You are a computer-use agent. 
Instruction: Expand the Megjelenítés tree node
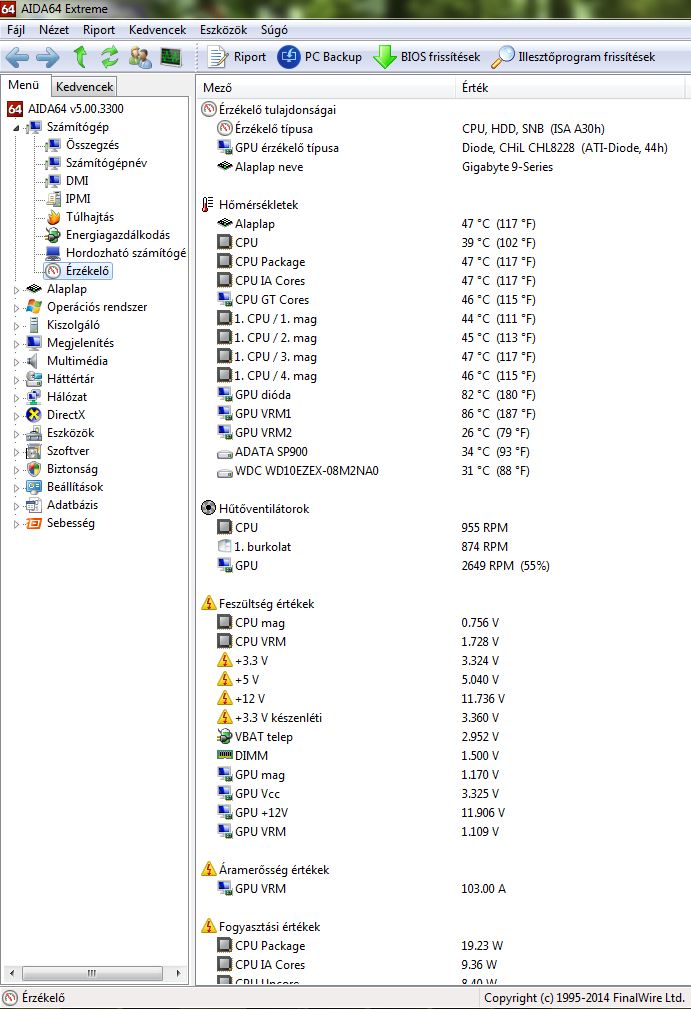coord(16,344)
